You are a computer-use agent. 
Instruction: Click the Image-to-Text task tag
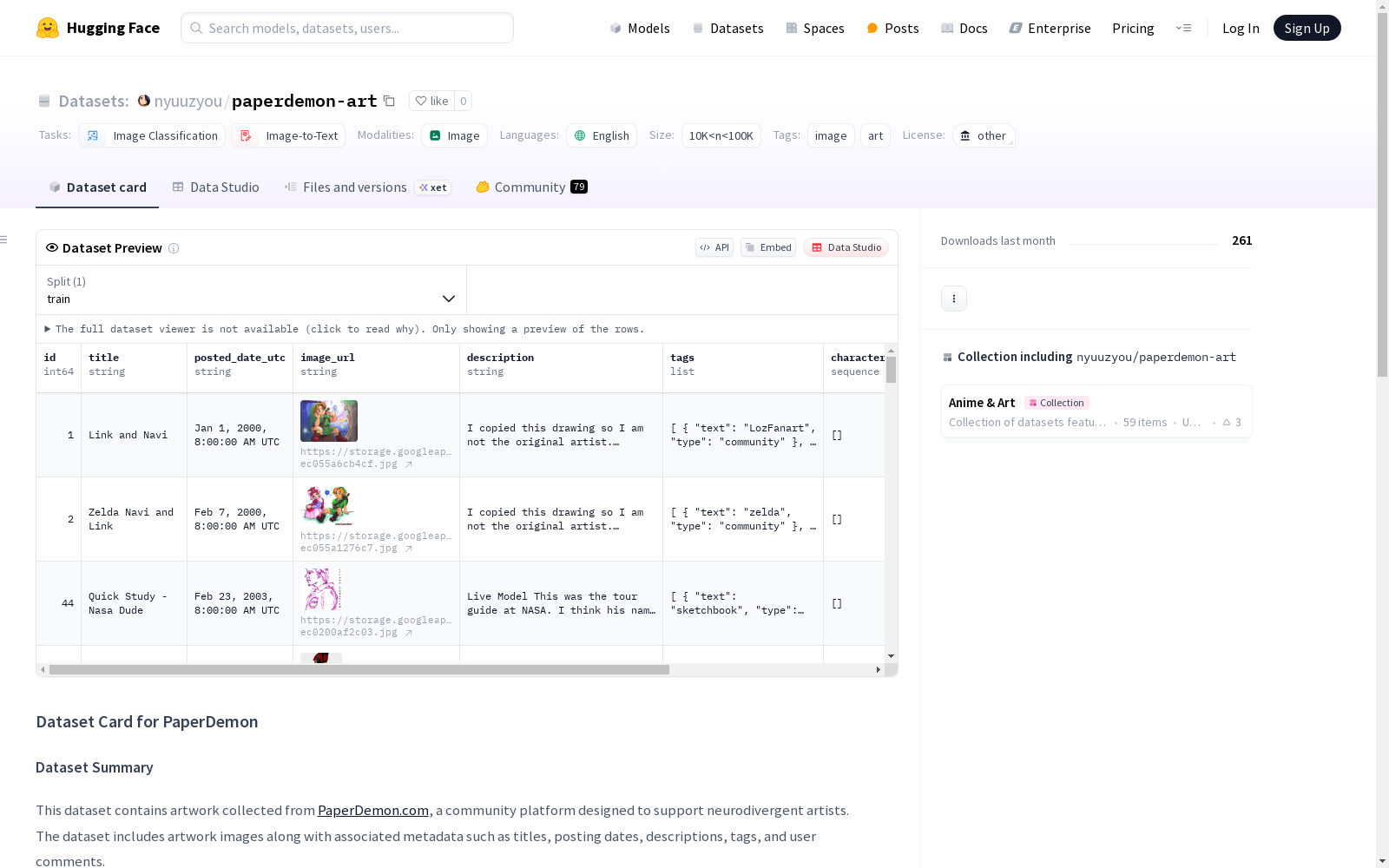(288, 135)
